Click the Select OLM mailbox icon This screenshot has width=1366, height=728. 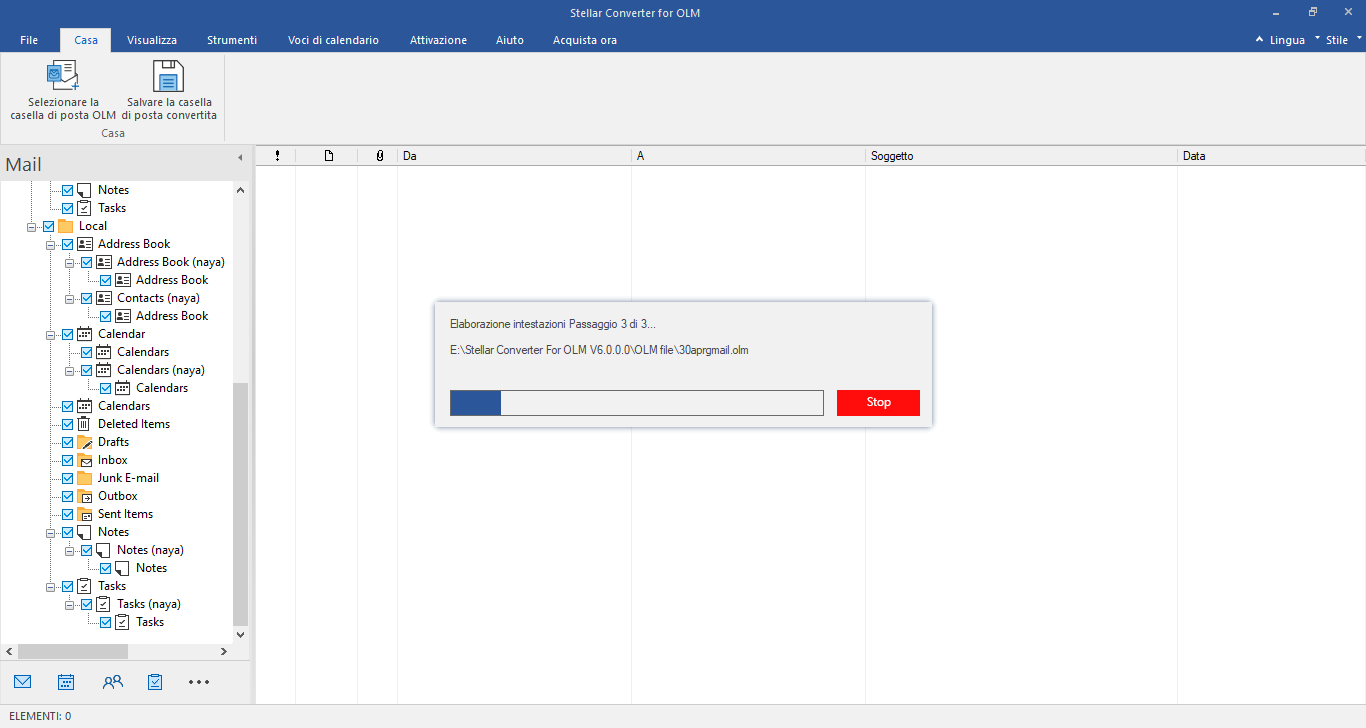(x=63, y=77)
